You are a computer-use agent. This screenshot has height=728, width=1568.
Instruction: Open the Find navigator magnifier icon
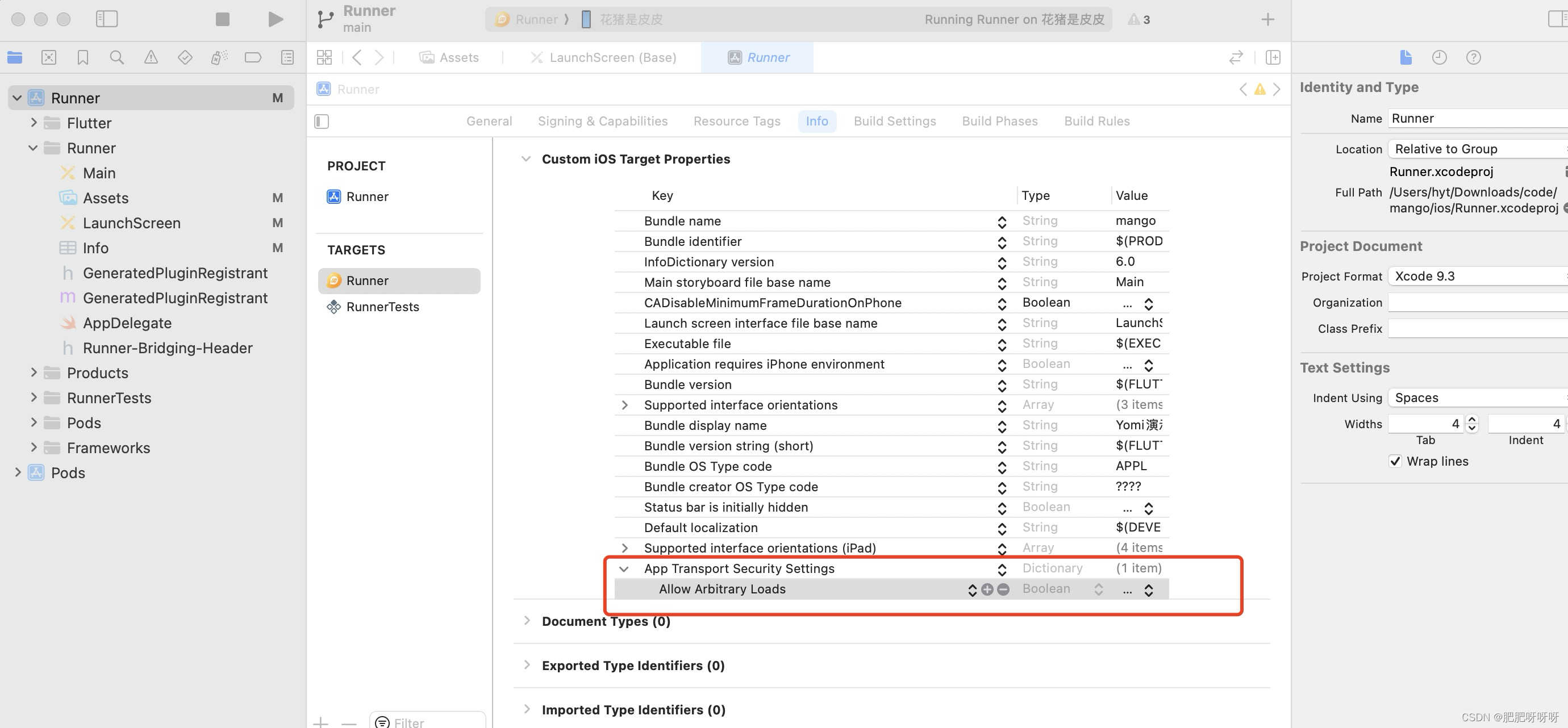(116, 58)
